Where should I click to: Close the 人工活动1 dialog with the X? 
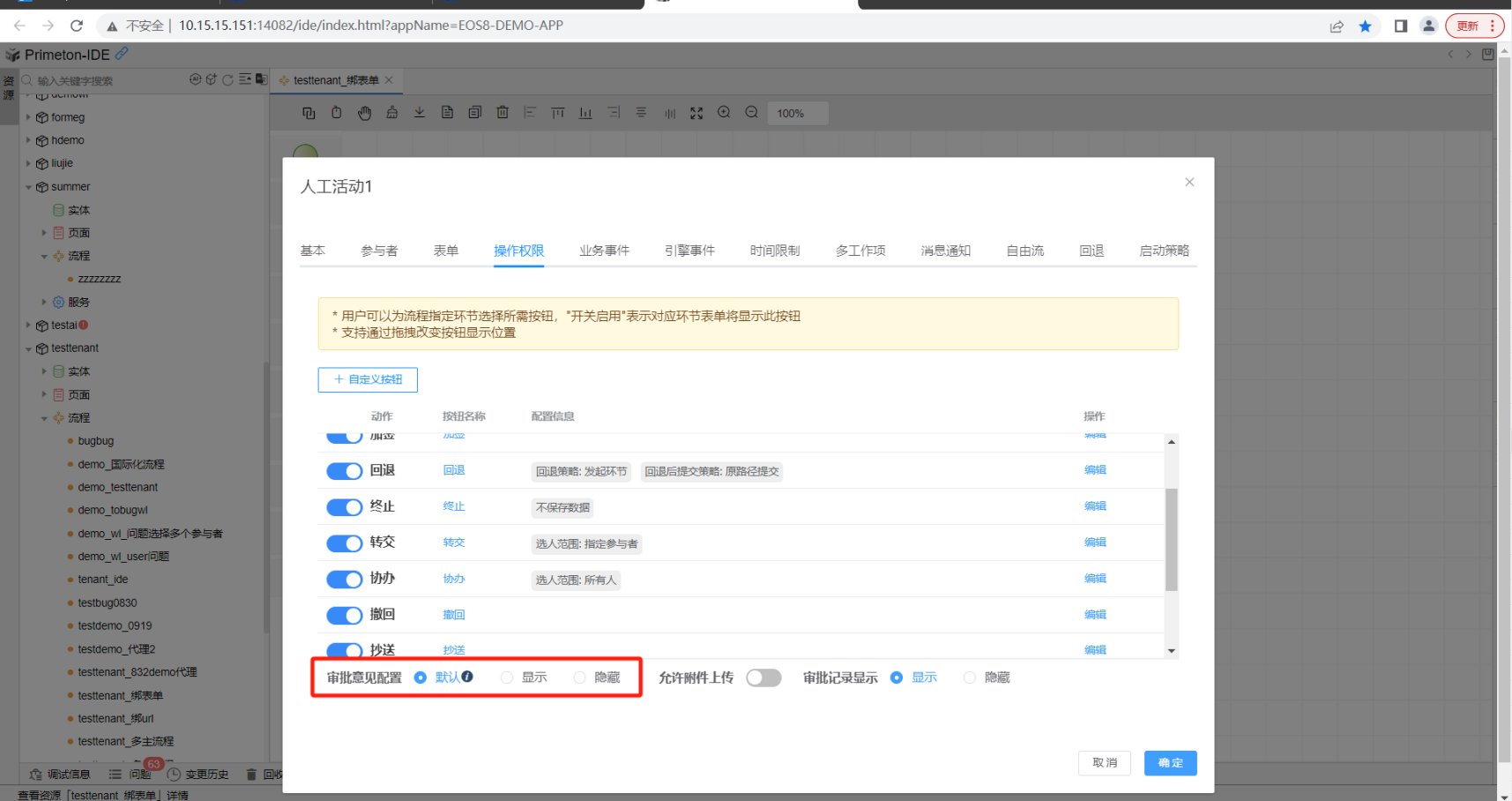click(x=1189, y=183)
